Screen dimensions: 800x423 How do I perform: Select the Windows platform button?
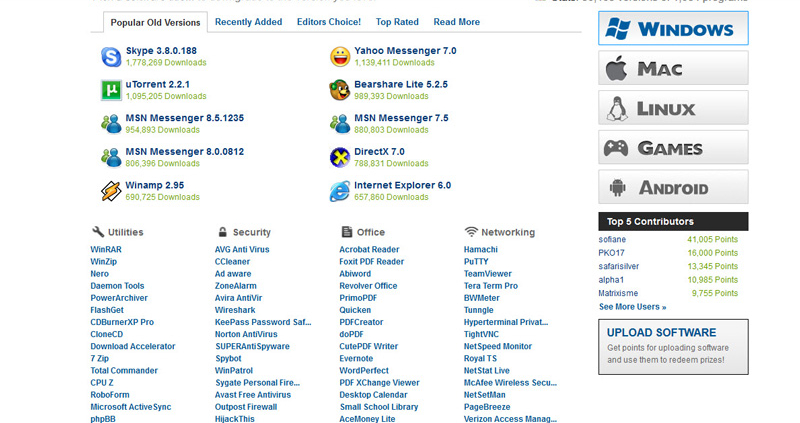point(673,29)
